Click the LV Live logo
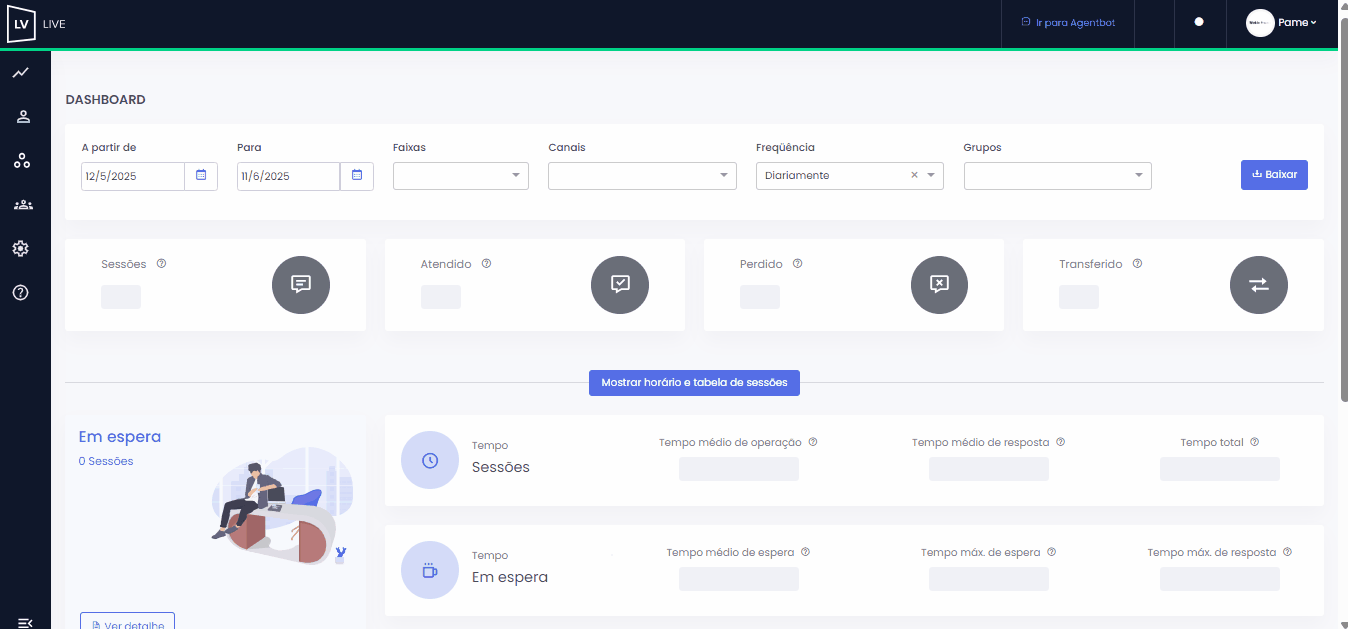 21,23
